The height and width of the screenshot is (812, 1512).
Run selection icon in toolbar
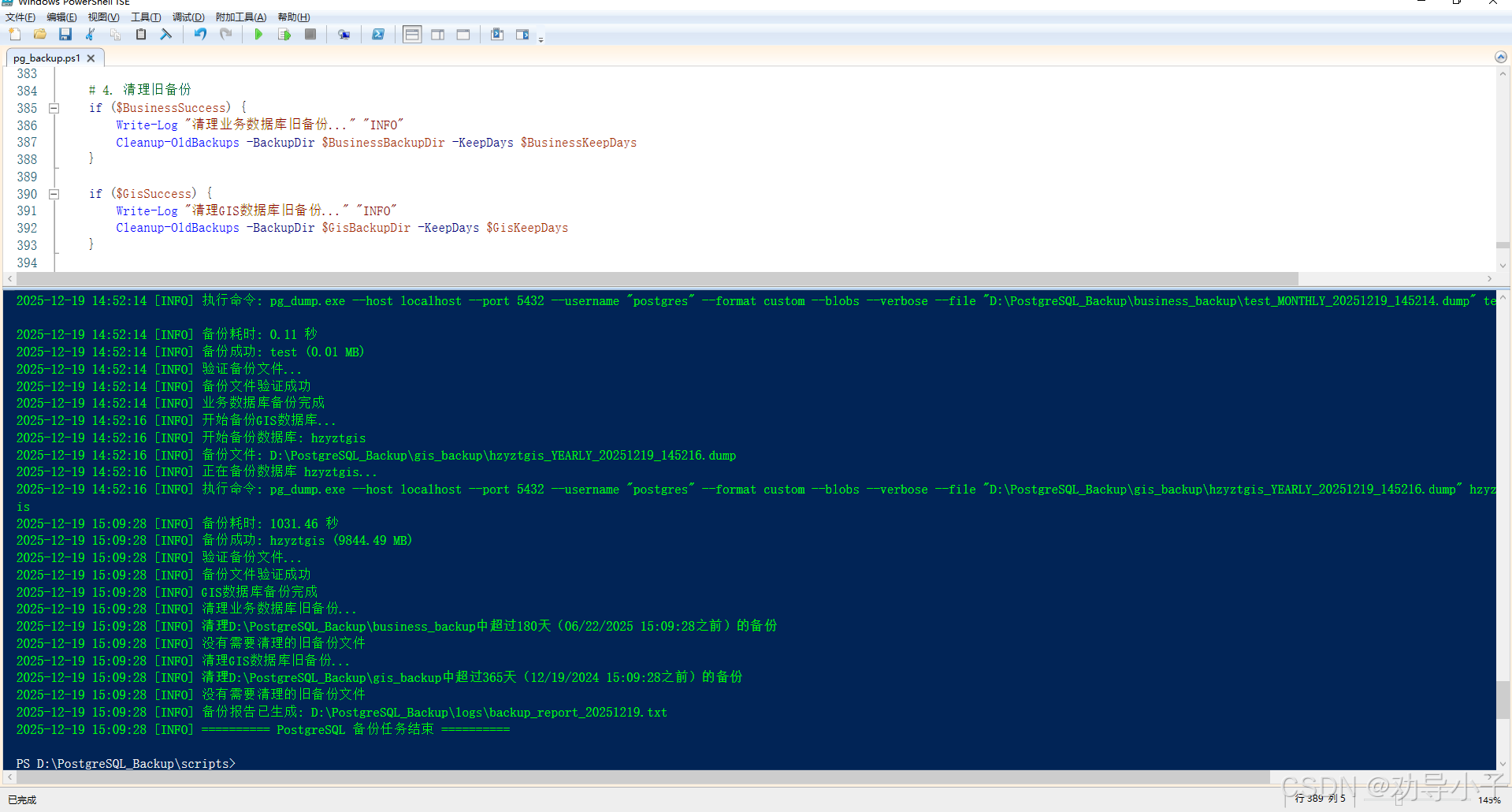click(284, 34)
